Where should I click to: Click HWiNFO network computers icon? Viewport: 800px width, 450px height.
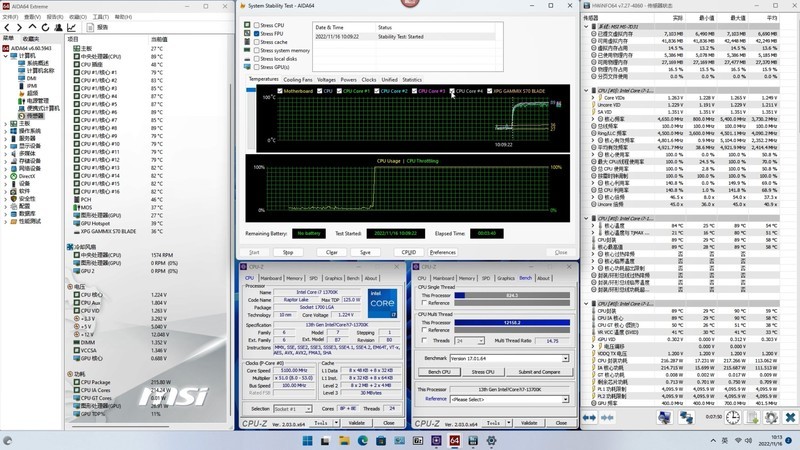pyautogui.click(x=686, y=417)
